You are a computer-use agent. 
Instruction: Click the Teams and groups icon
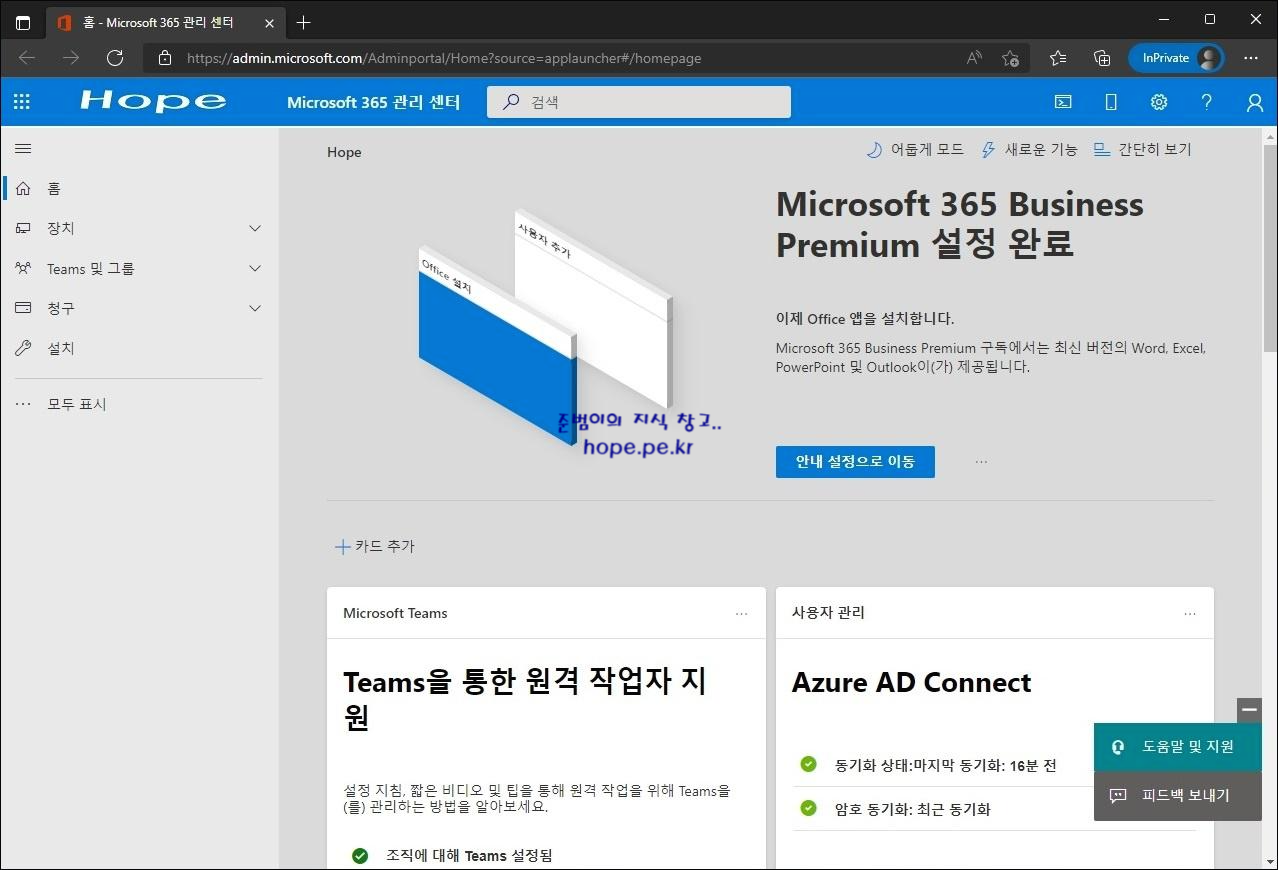[x=23, y=268]
